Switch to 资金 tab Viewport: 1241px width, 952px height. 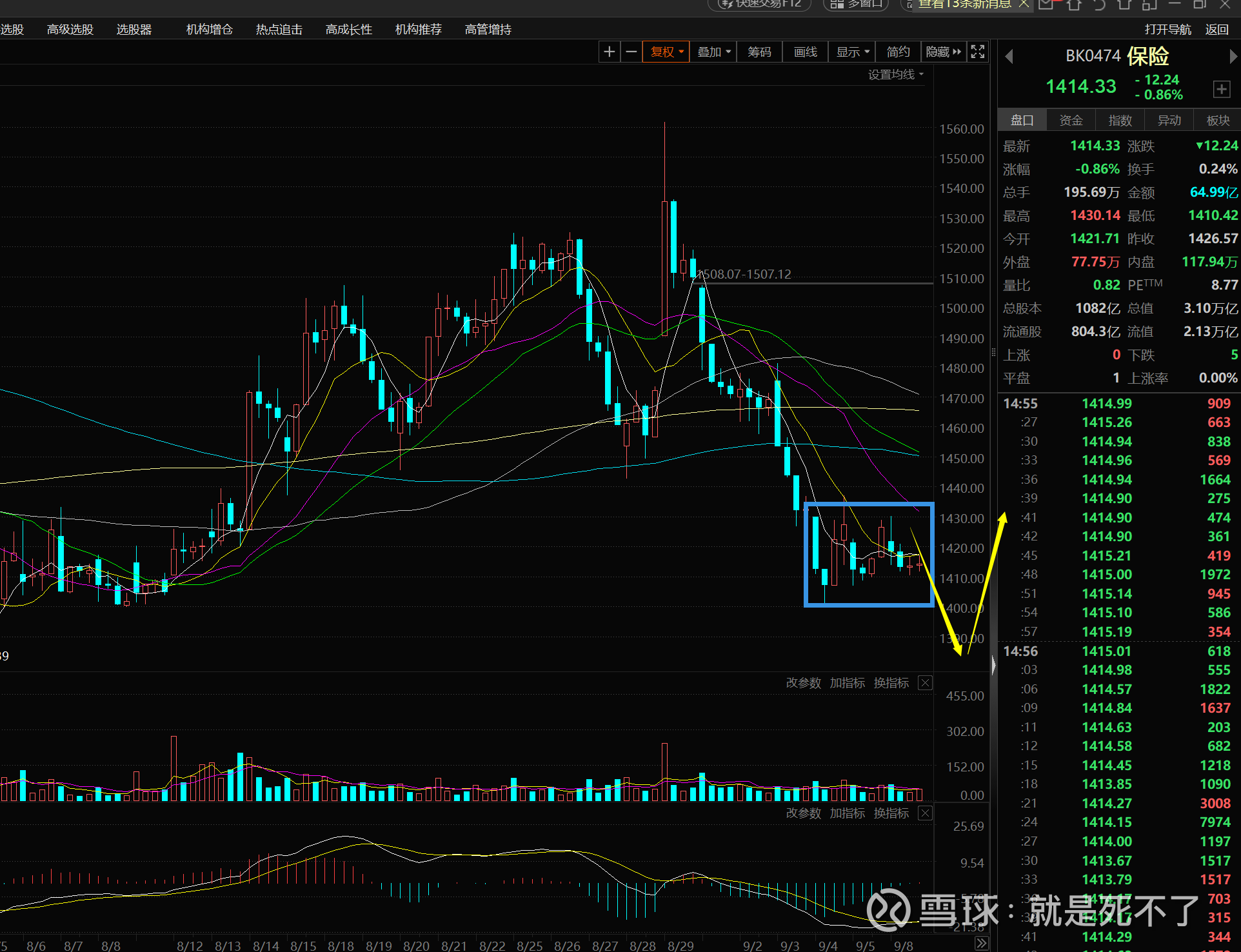click(1071, 120)
